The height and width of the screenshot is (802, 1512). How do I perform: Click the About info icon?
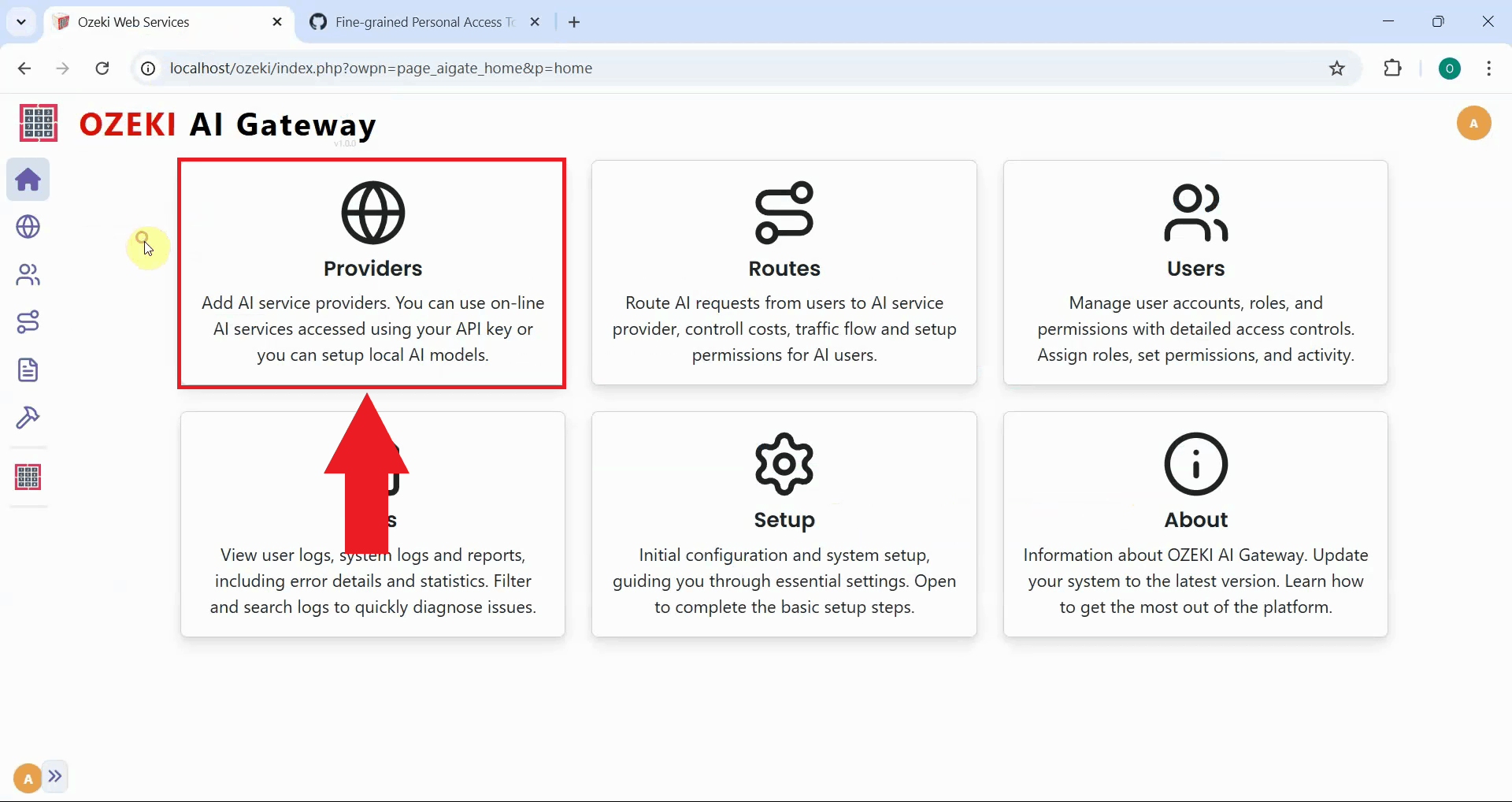click(x=1195, y=463)
